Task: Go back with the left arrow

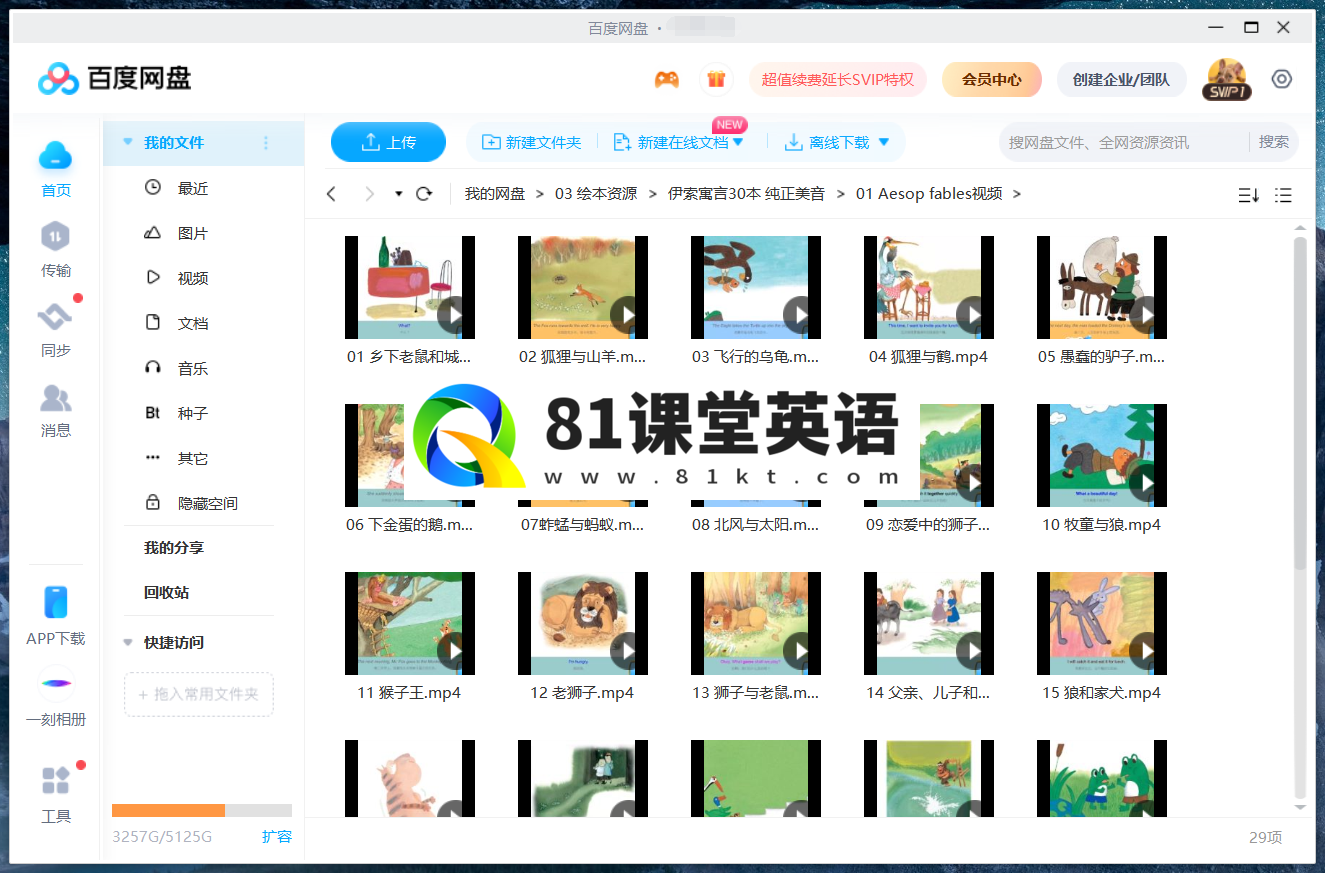Action: tap(332, 194)
